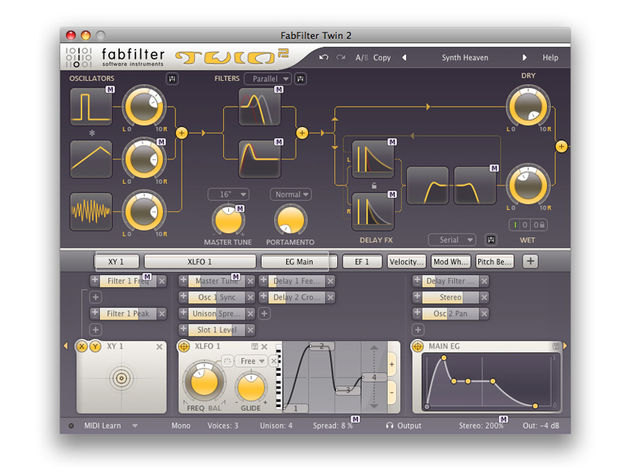Switch to XLFO 1 modulation tab
The image size is (630, 473).
(200, 262)
